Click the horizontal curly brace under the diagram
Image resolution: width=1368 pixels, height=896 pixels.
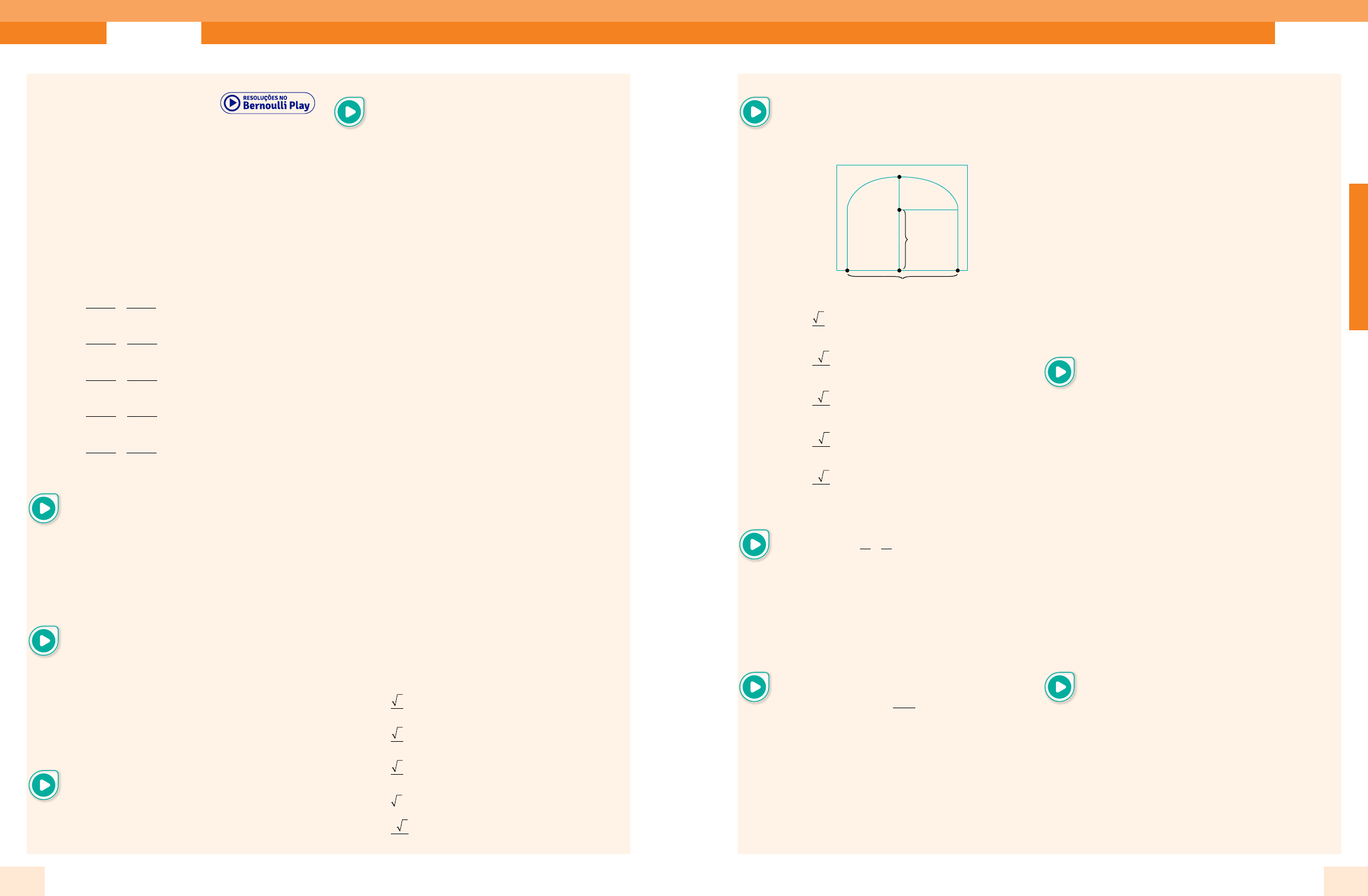pyautogui.click(x=902, y=276)
